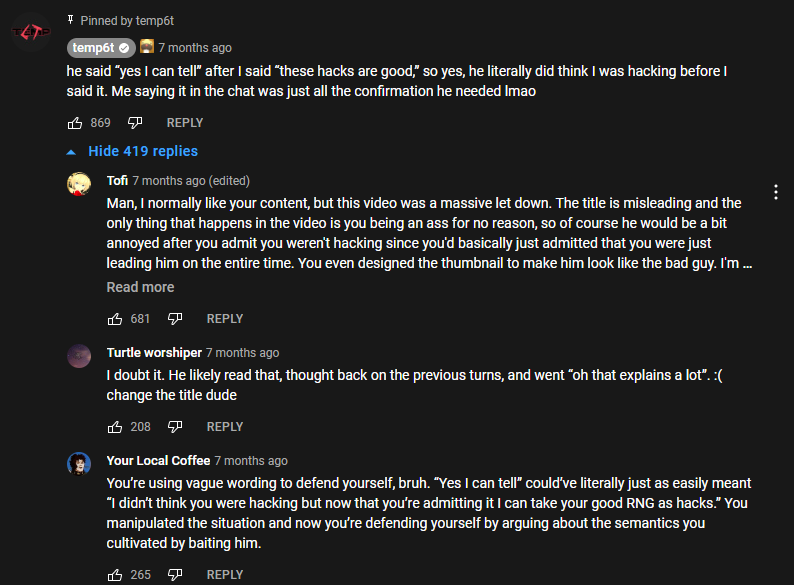Like Your Local Coffee's reply
The image size is (794, 585).
click(115, 575)
